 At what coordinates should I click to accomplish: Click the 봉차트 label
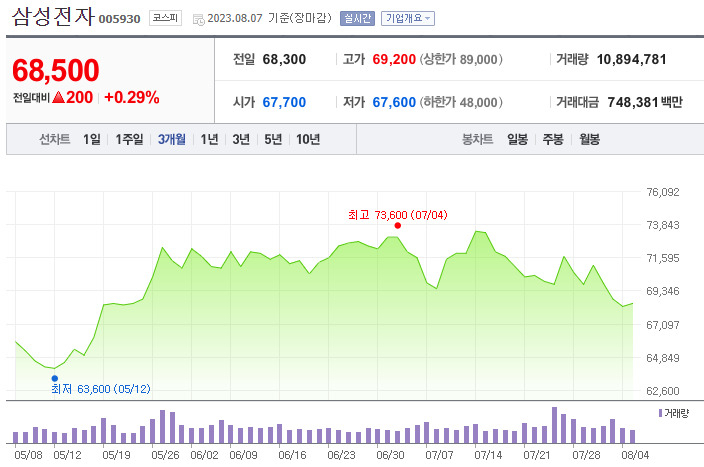(x=478, y=139)
